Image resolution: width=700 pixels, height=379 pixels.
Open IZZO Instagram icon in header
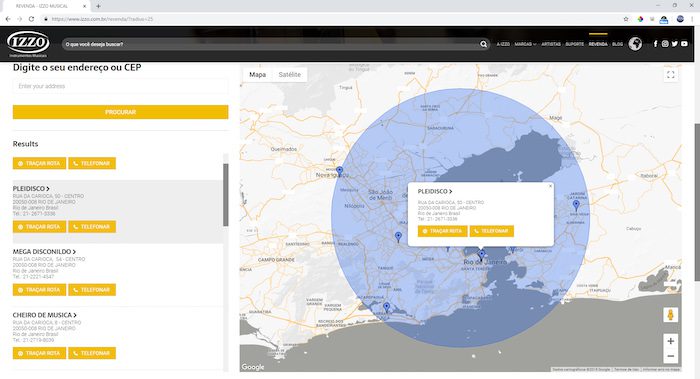tap(665, 44)
